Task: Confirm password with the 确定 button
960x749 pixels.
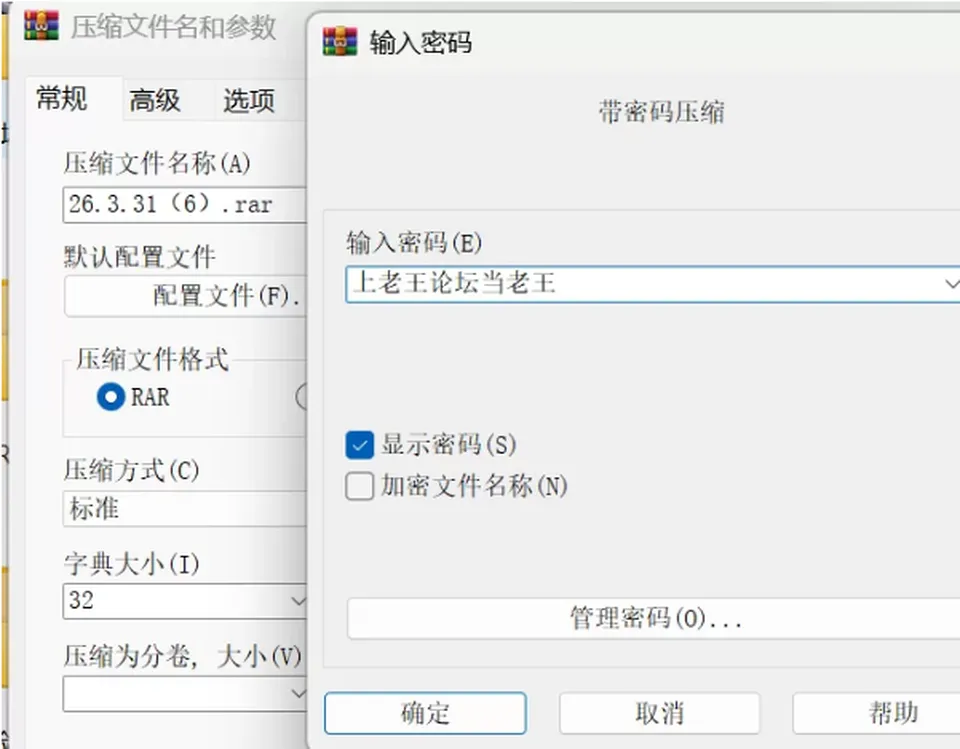Action: [425, 713]
